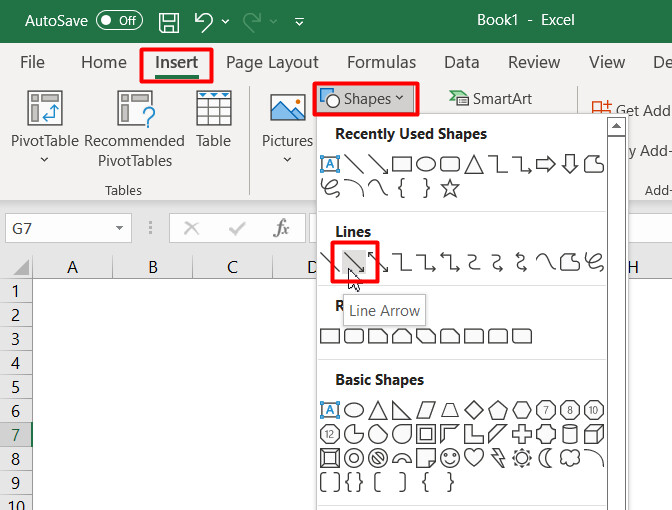Open the Formulas tab
The width and height of the screenshot is (672, 510).
pos(381,63)
